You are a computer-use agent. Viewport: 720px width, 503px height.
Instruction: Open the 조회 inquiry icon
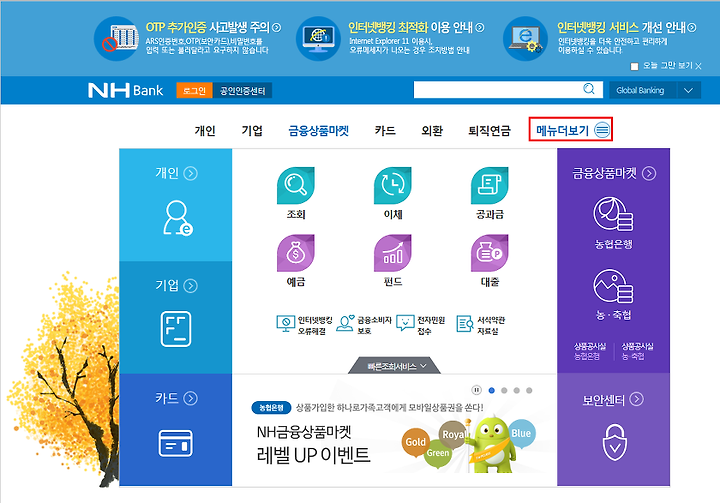tap(296, 186)
